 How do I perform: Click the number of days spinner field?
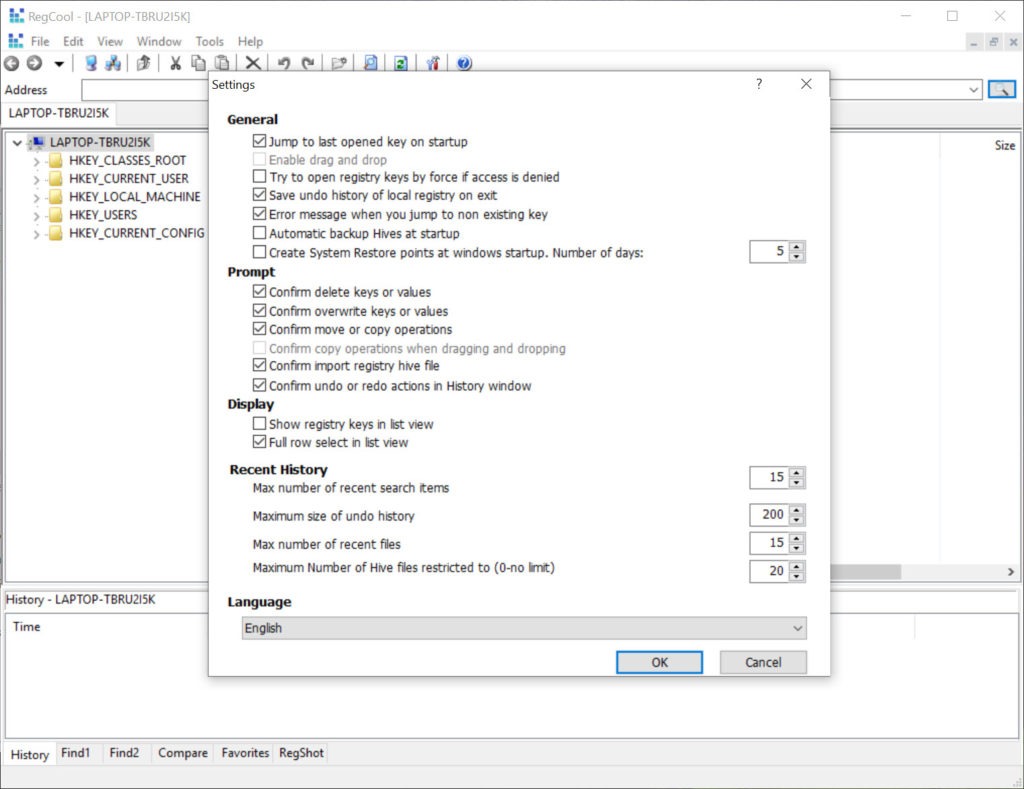(x=769, y=251)
